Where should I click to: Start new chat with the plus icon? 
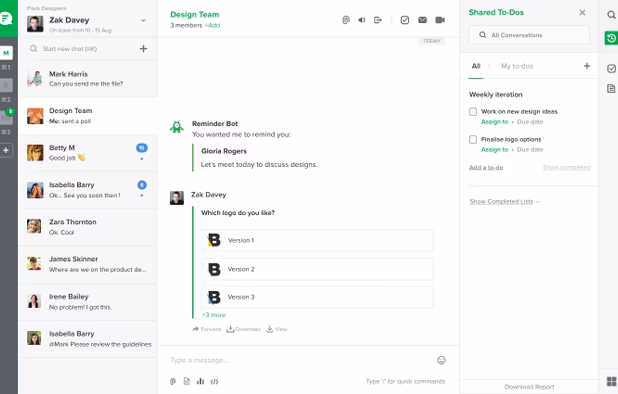[x=143, y=49]
